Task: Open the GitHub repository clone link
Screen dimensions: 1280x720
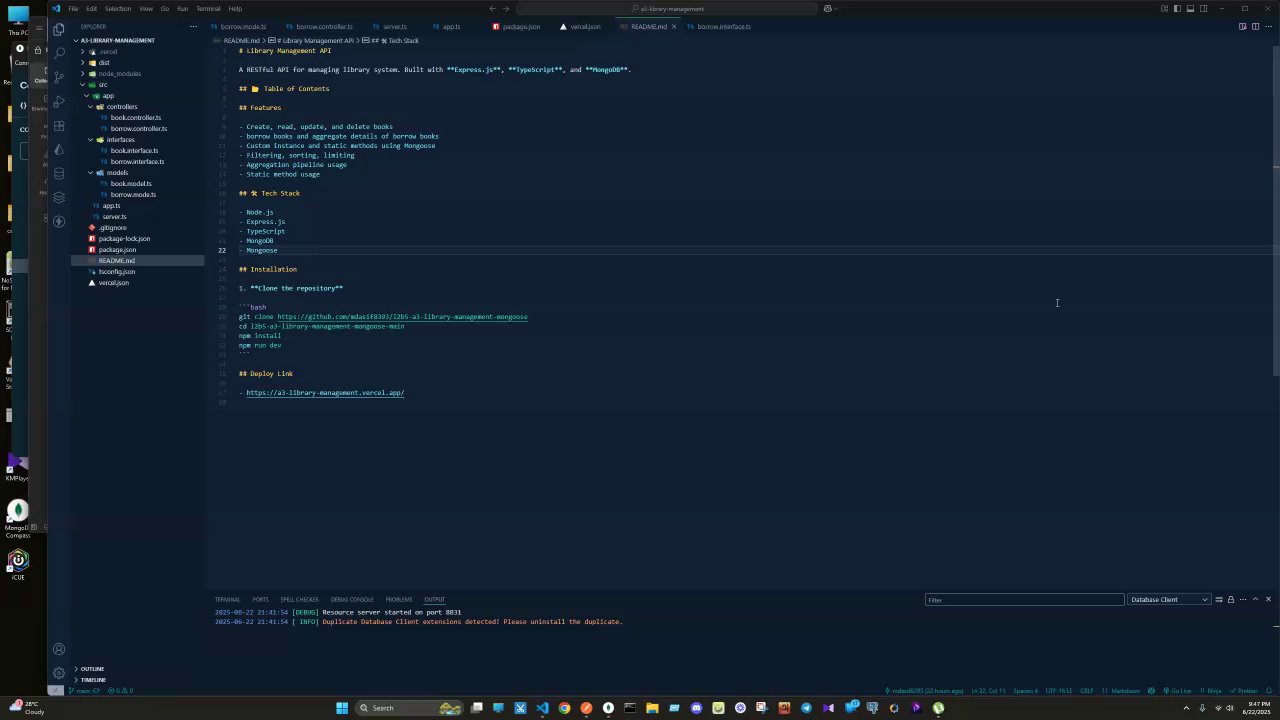Action: 402,317
